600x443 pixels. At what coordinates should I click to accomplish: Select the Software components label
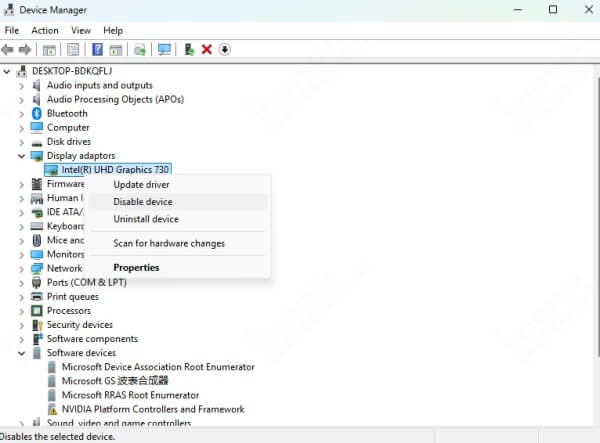pos(92,339)
